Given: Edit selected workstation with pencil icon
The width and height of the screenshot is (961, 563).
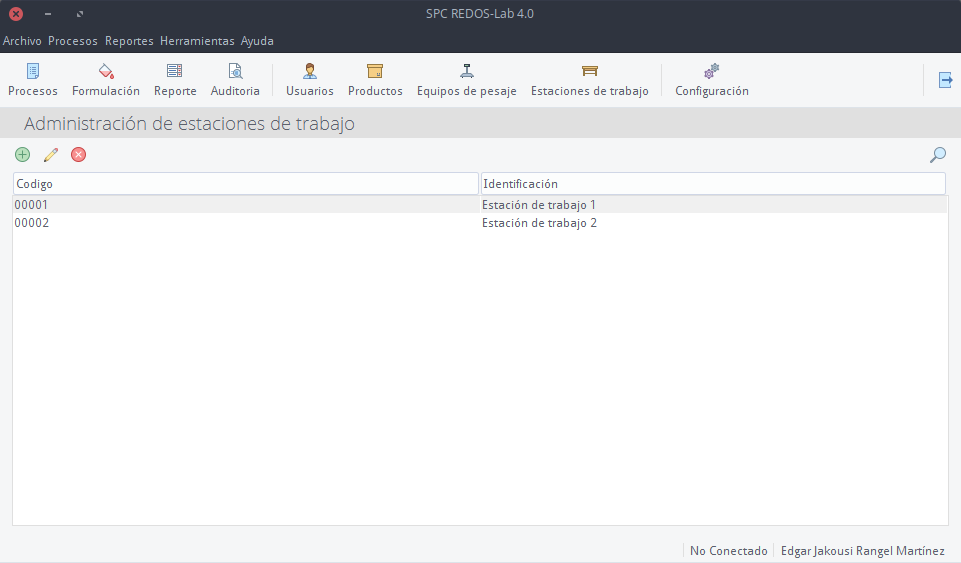Looking at the screenshot, I should point(51,154).
